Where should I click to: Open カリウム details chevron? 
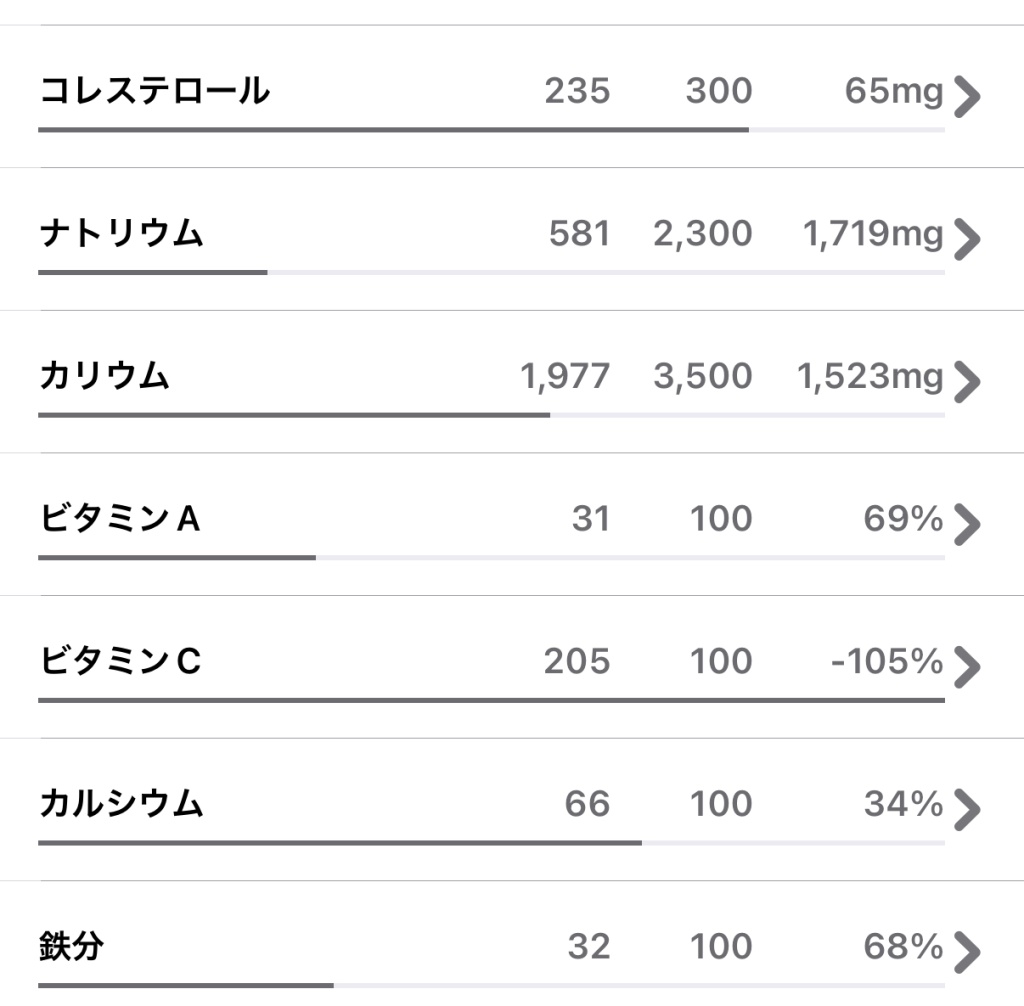[x=967, y=382]
